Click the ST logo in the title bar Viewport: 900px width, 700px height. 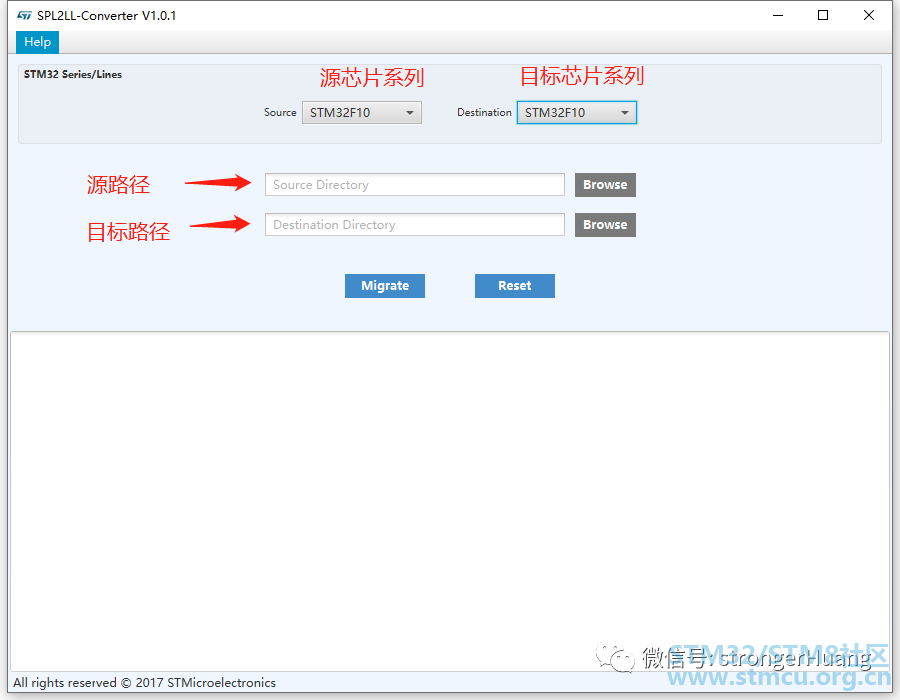pos(24,16)
